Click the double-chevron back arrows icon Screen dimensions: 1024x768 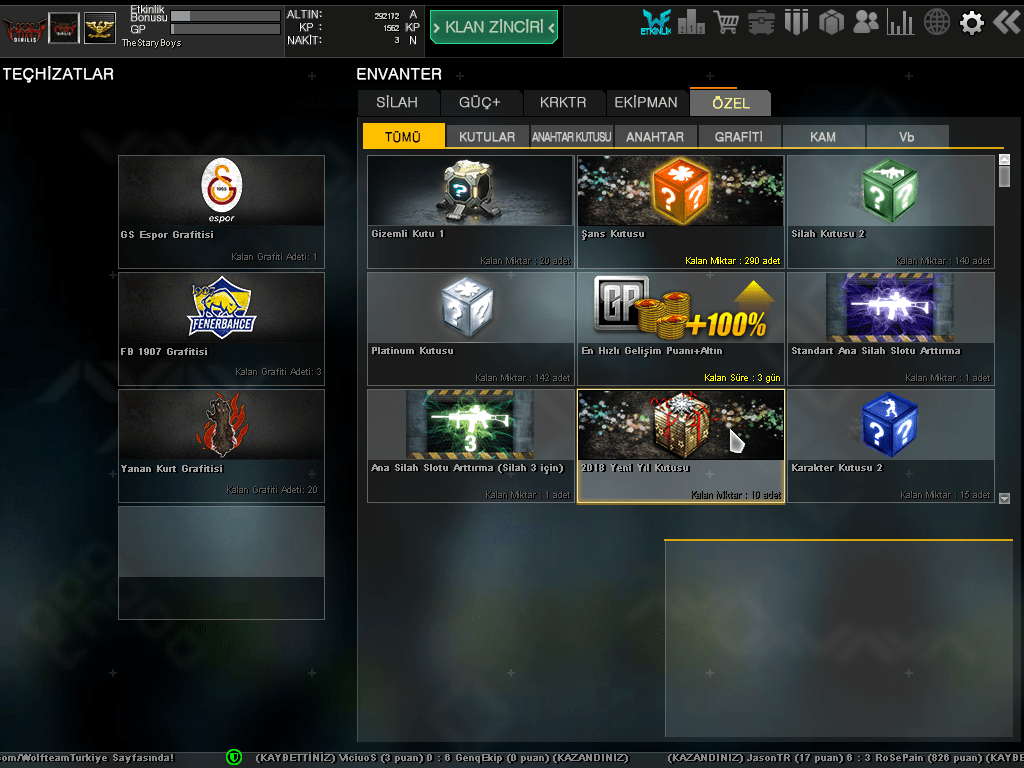(x=1006, y=22)
